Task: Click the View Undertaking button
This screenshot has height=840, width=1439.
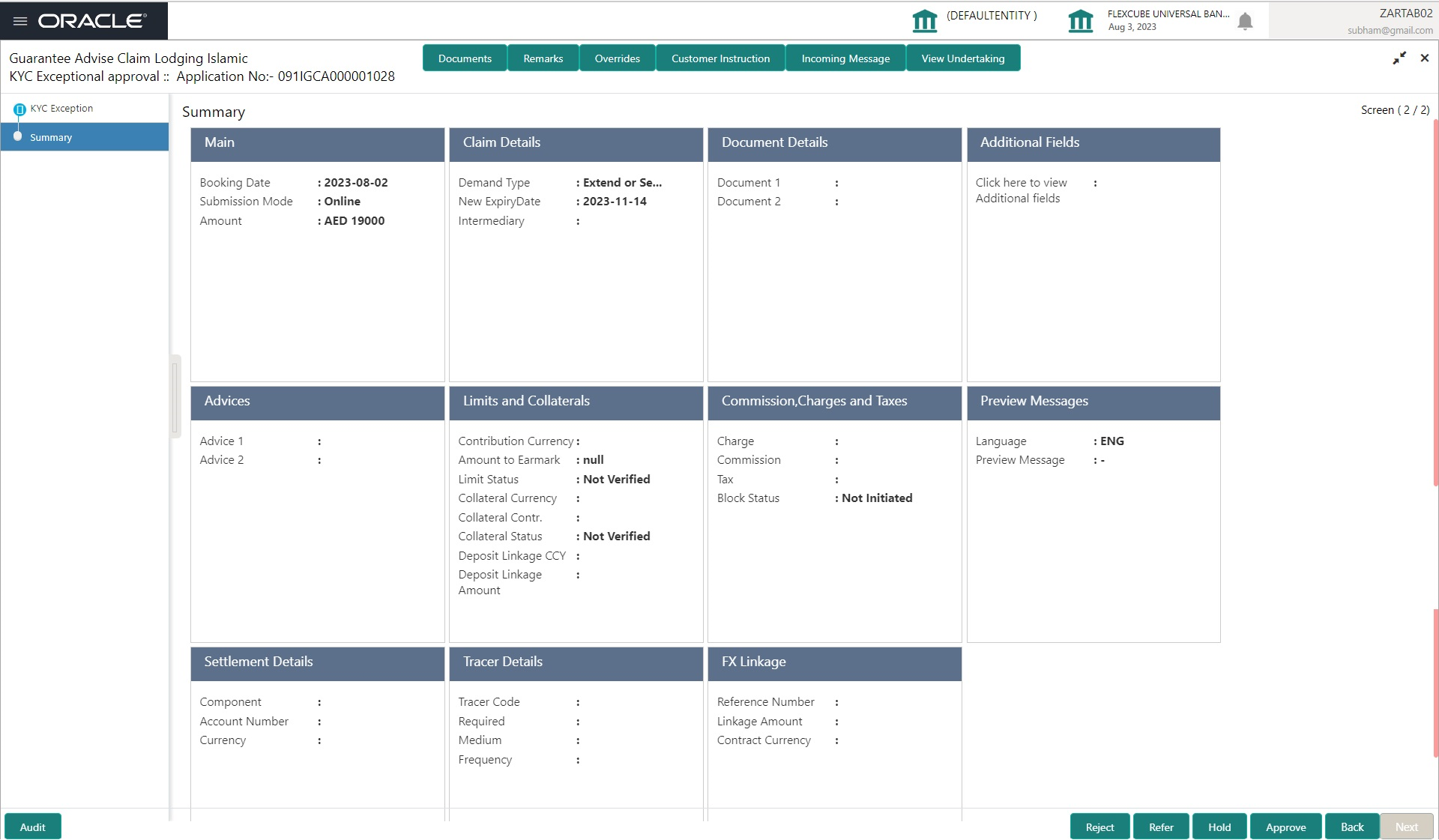Action: pos(962,58)
